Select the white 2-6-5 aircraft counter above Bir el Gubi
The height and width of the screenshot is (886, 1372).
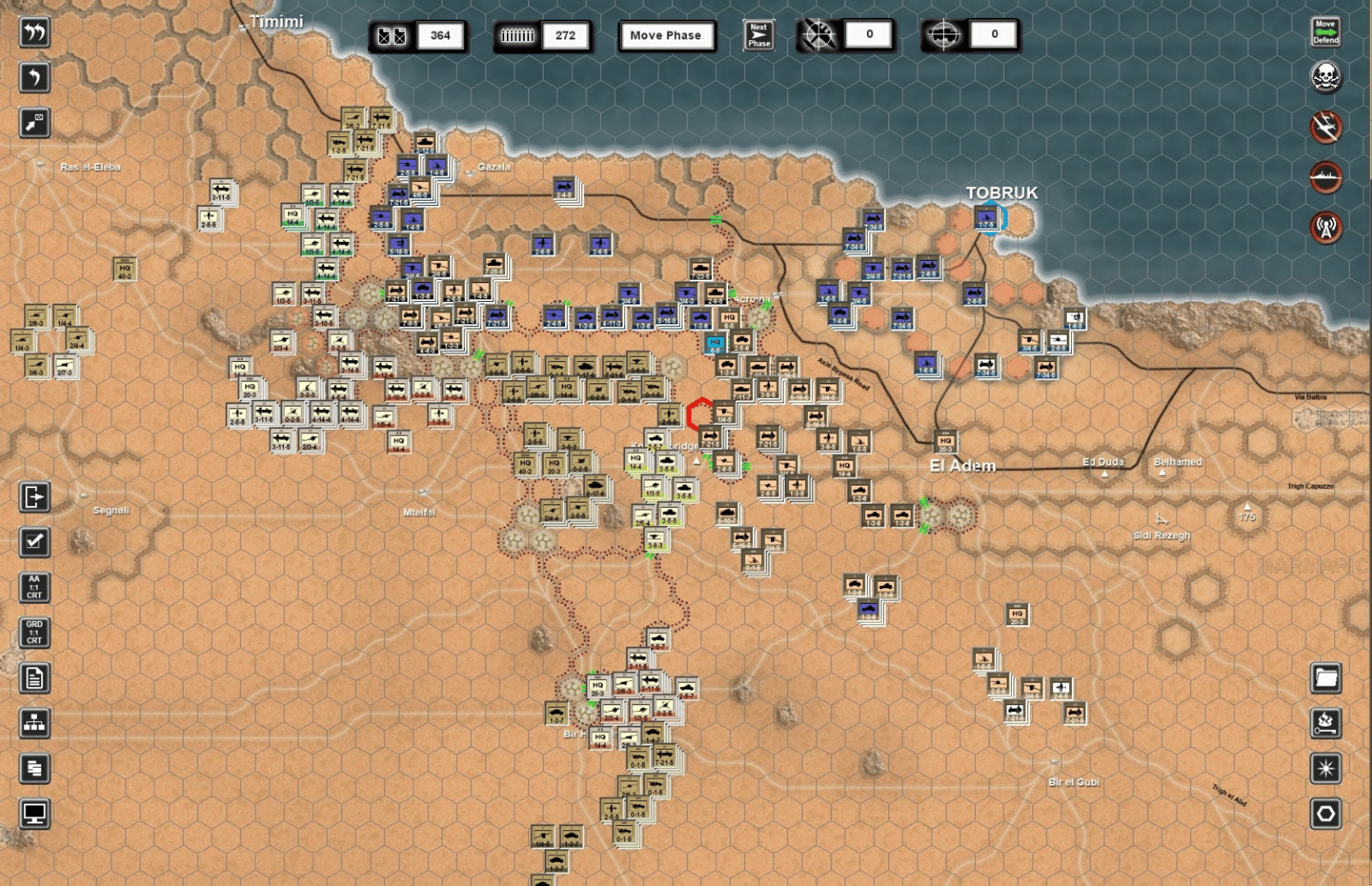point(1061,688)
